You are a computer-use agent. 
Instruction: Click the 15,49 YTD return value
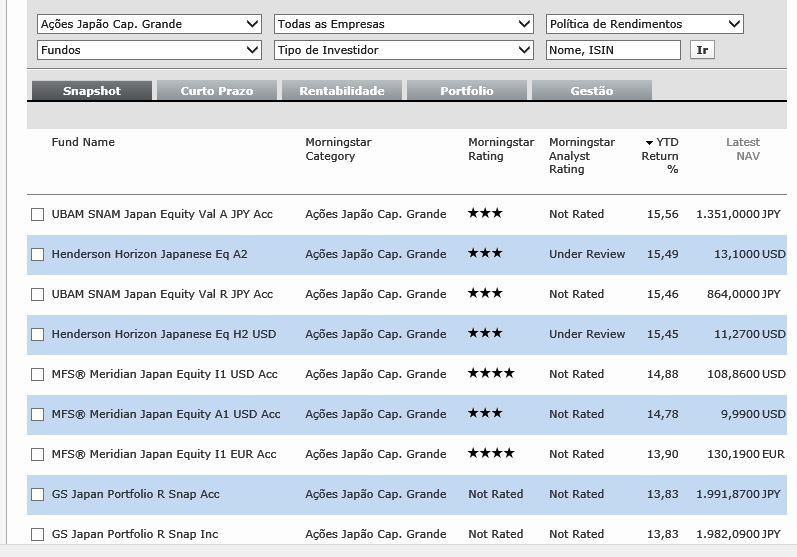663,254
